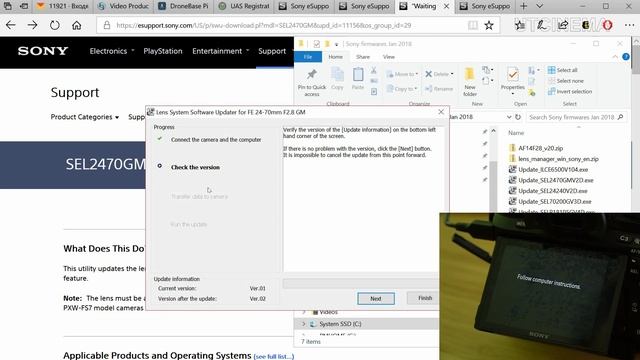Image resolution: width=640 pixels, height=360 pixels.
Task: Collapse the Explorer ribbon chevron
Action: 615,57
